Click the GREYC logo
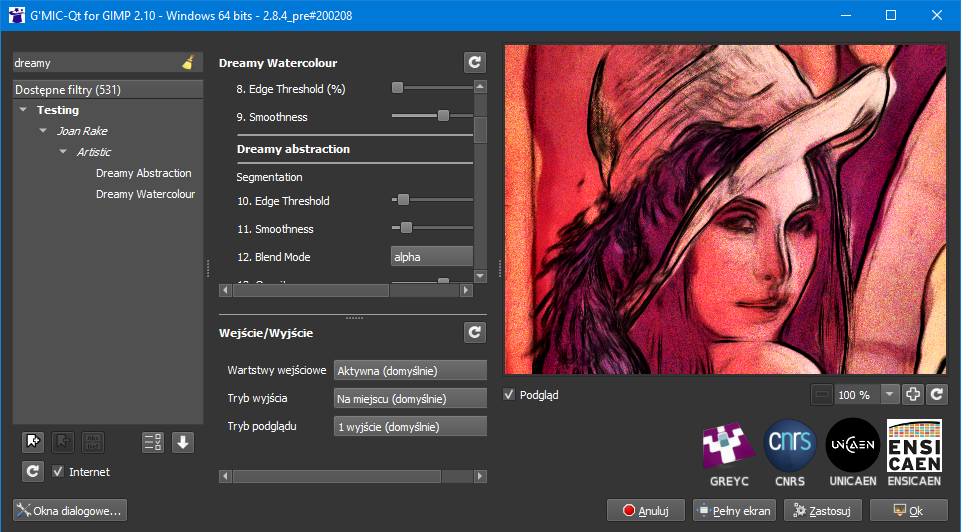The image size is (961, 532). [728, 454]
